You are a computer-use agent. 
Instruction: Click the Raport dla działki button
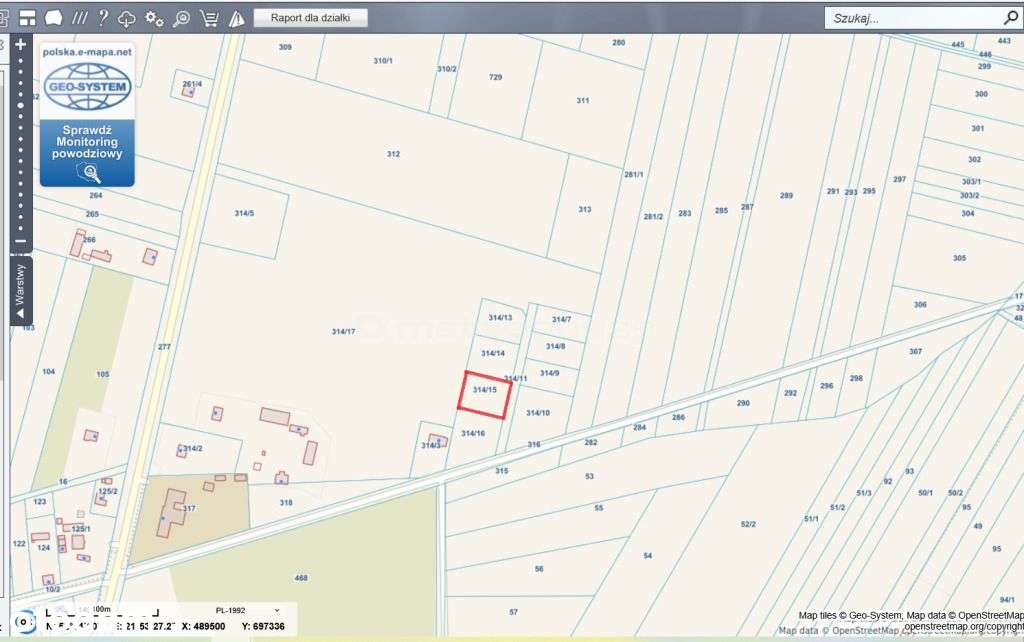point(310,18)
